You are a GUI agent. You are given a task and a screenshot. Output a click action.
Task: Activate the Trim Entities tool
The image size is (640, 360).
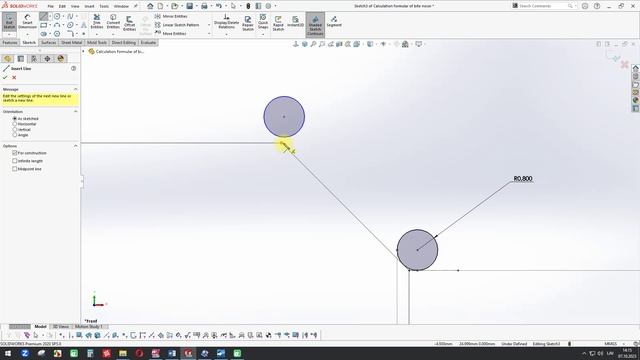click(x=97, y=21)
